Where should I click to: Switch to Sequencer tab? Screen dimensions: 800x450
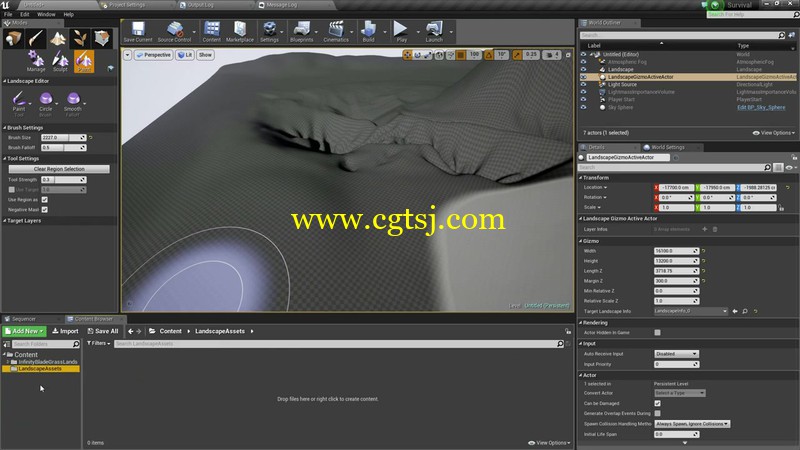(23, 319)
